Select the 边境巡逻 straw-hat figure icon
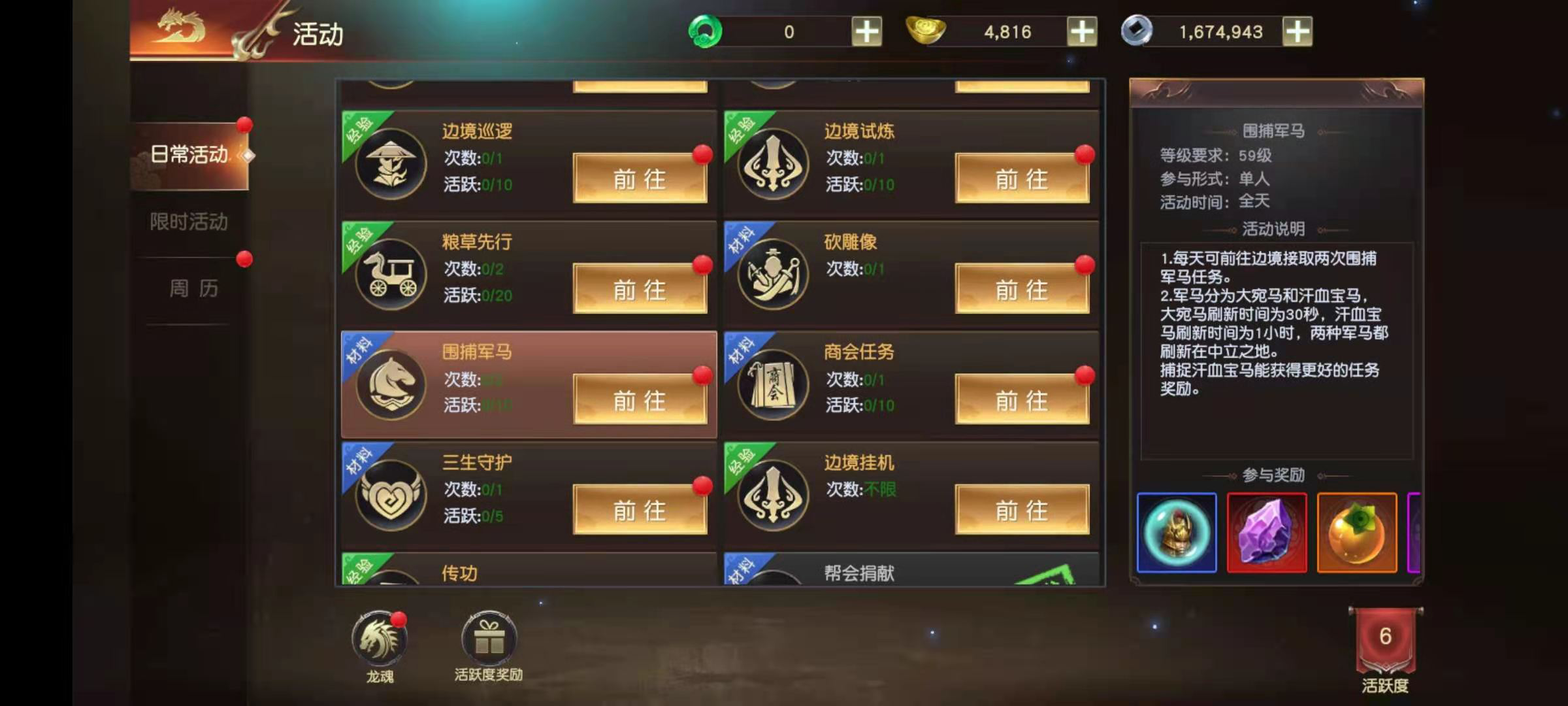This screenshot has height=706, width=1568. tap(391, 164)
